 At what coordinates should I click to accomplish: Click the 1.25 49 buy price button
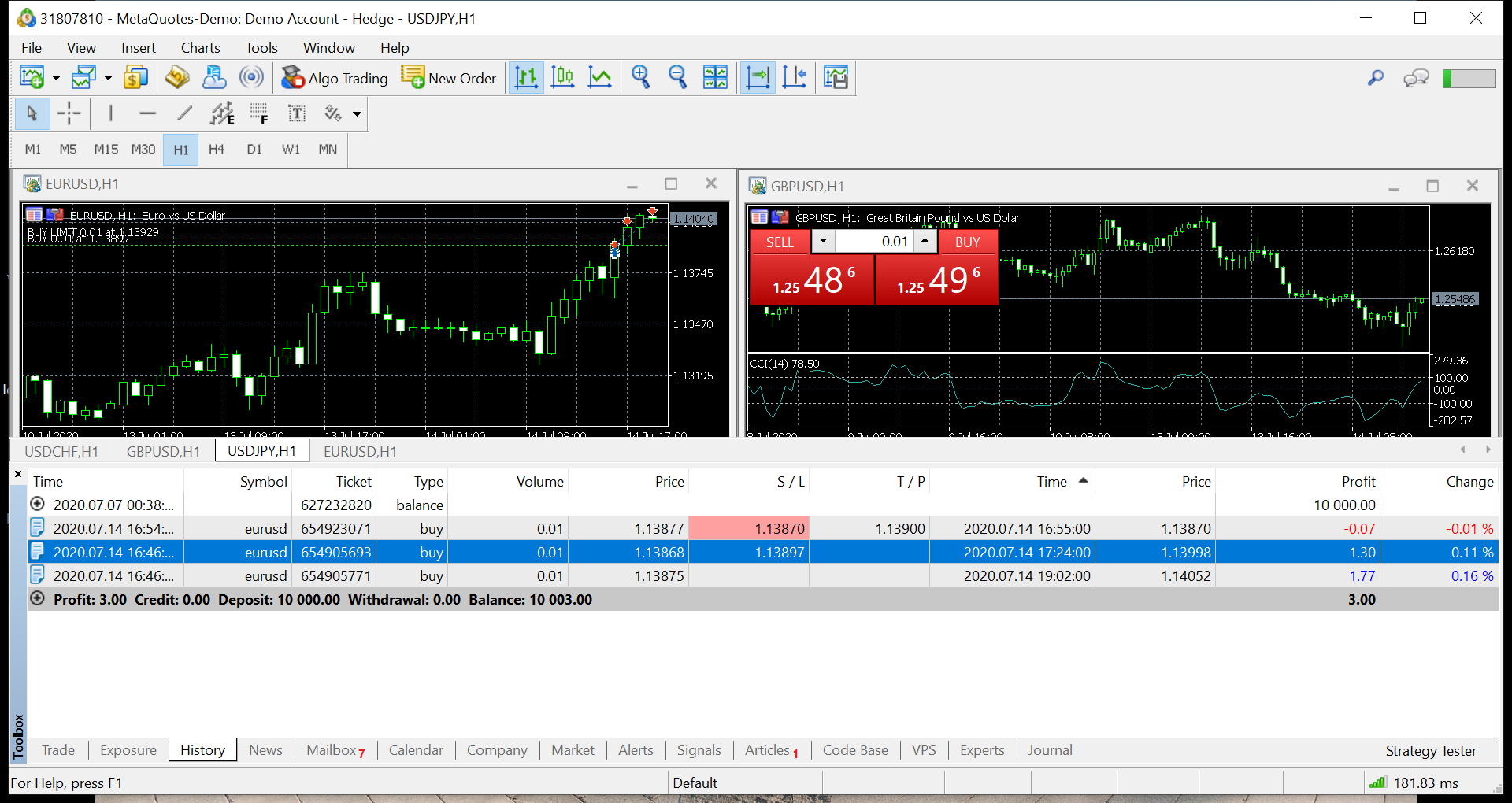coord(937,279)
